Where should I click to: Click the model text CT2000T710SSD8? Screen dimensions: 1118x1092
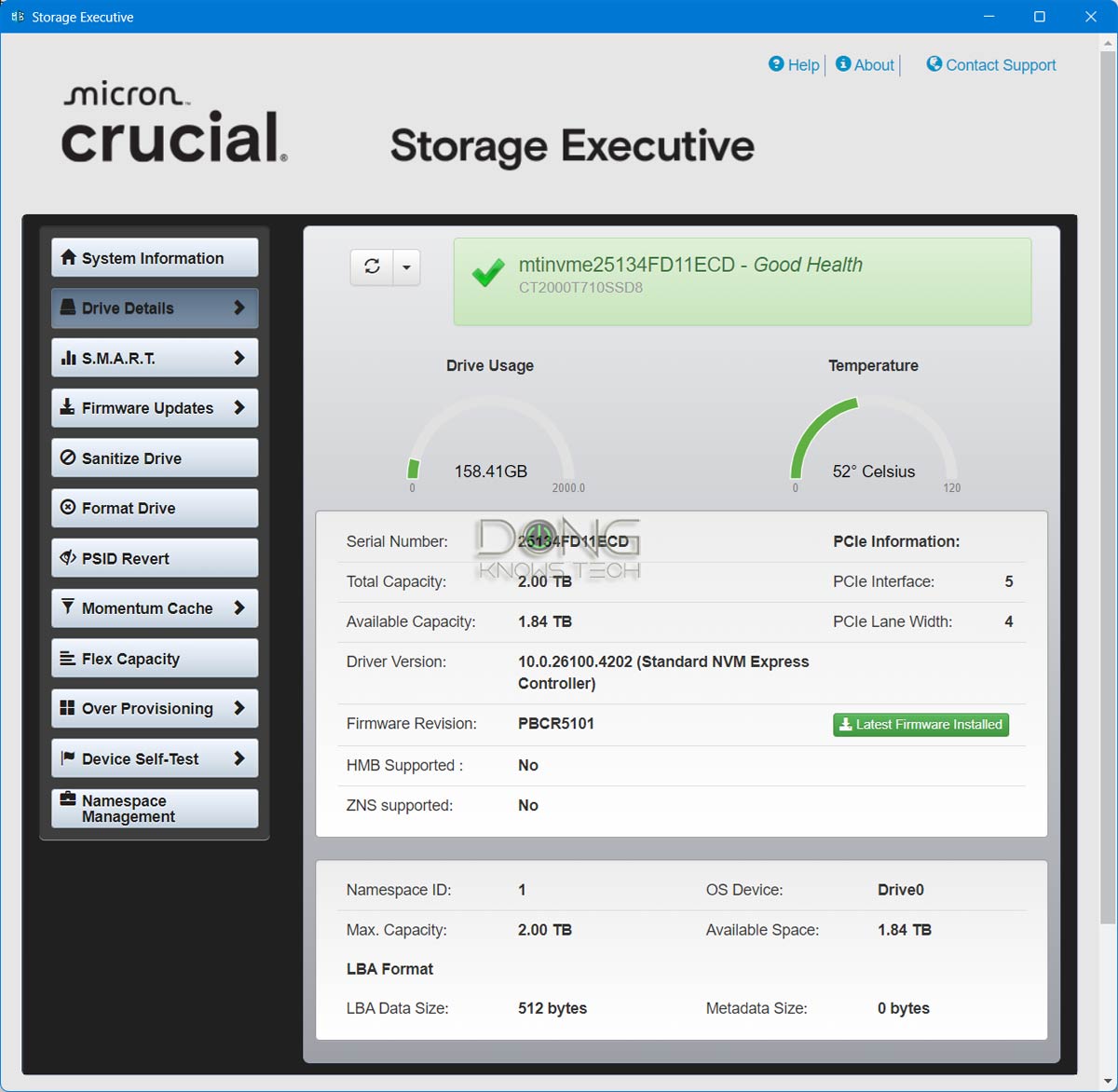coord(580,288)
